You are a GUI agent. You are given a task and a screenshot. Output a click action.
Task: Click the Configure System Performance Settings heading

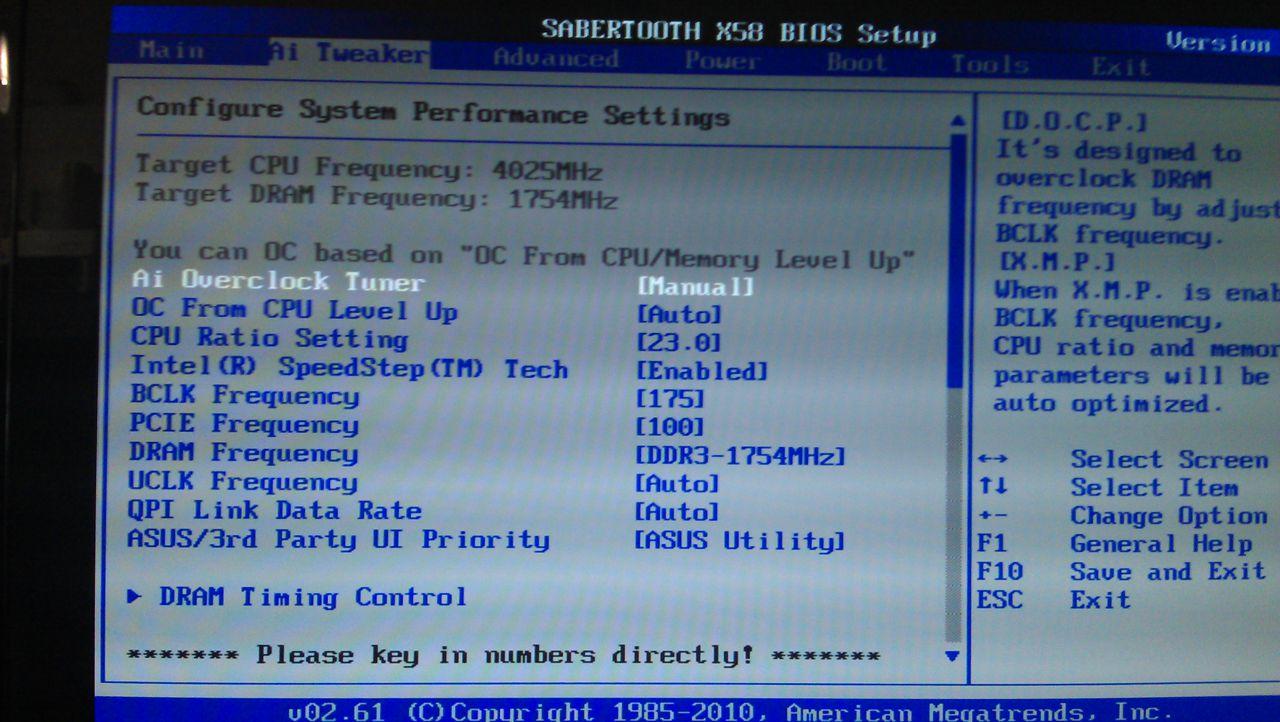[x=433, y=111]
